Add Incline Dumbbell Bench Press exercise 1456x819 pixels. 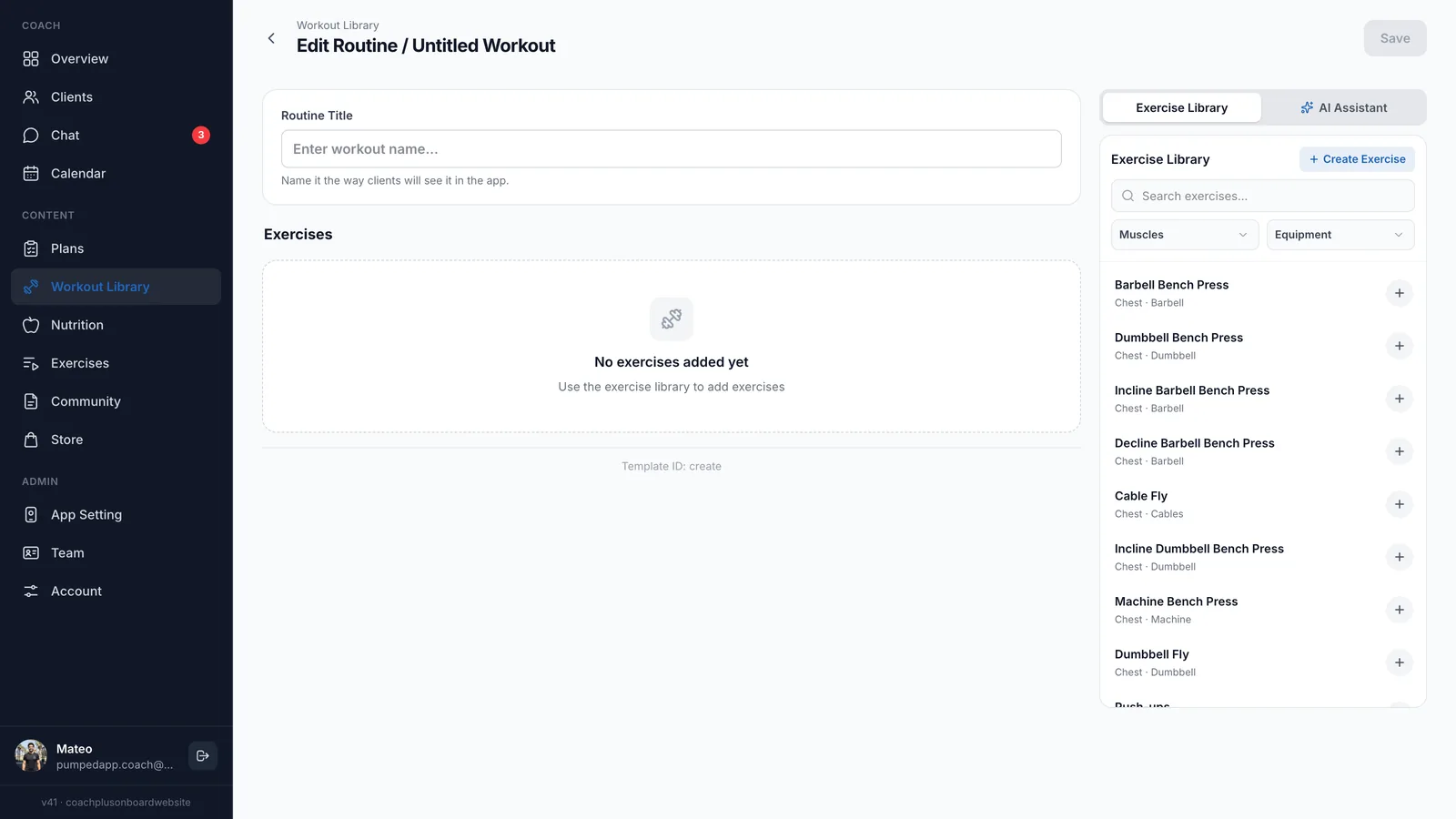[x=1400, y=557]
